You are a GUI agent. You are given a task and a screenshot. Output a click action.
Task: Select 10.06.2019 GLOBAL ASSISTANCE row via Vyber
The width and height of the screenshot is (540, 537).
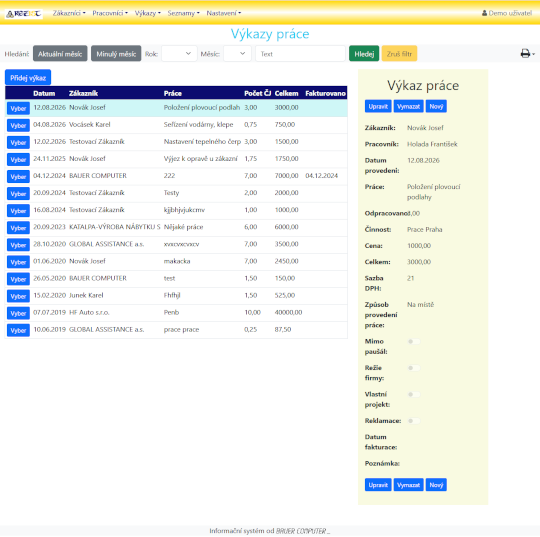(x=18, y=331)
